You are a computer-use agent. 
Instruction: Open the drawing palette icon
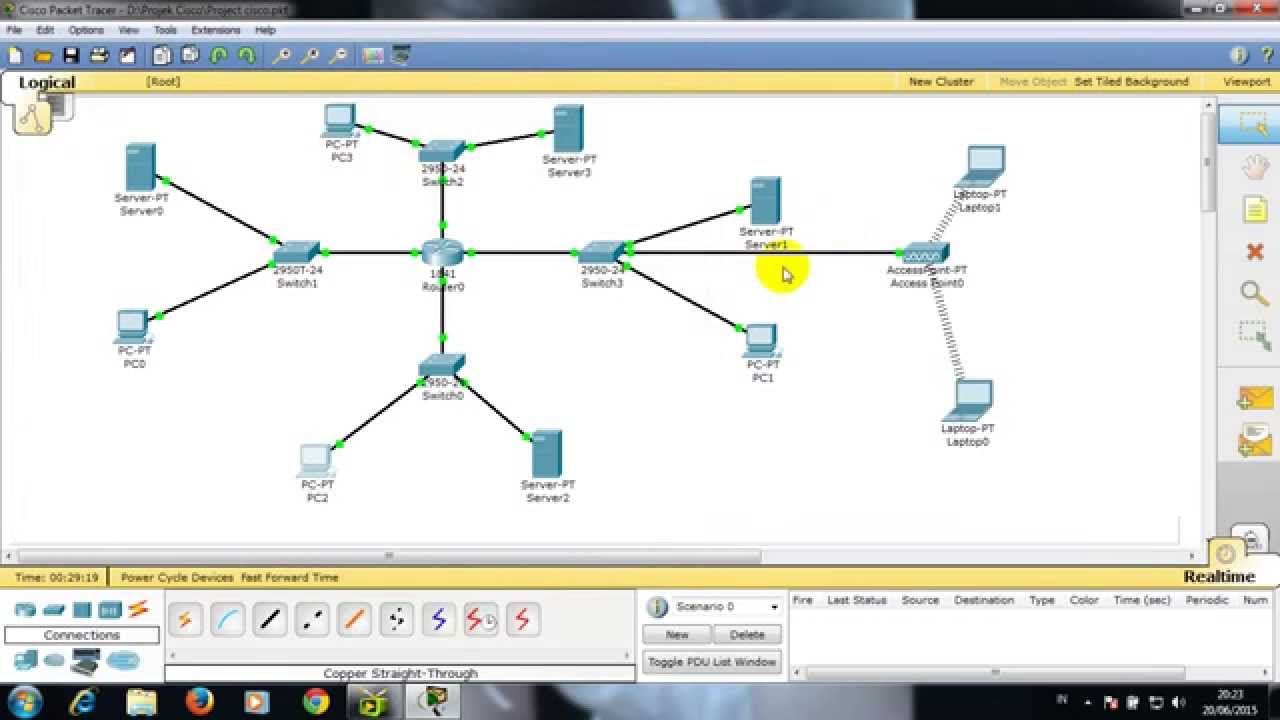373,56
